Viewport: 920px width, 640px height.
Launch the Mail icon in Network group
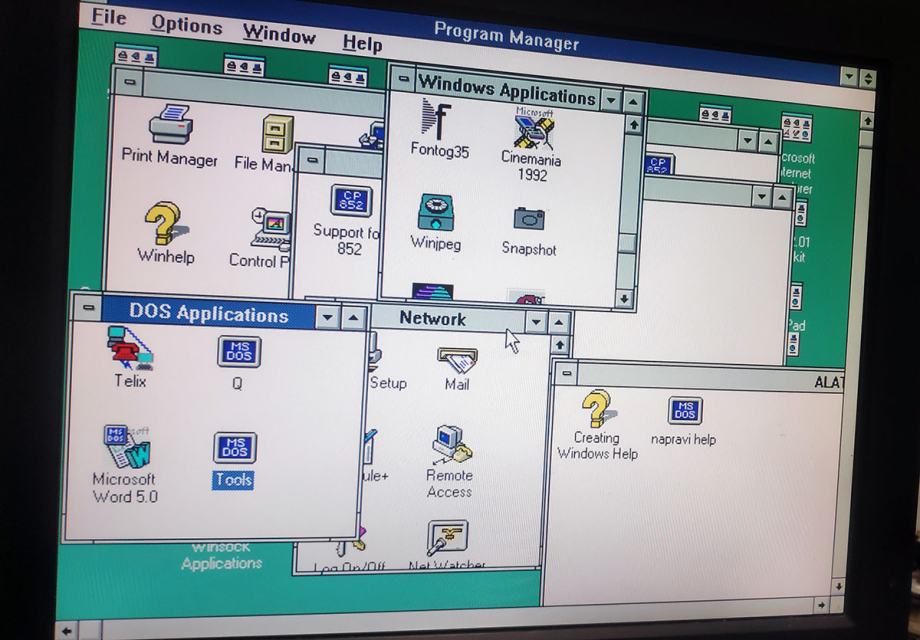(456, 356)
